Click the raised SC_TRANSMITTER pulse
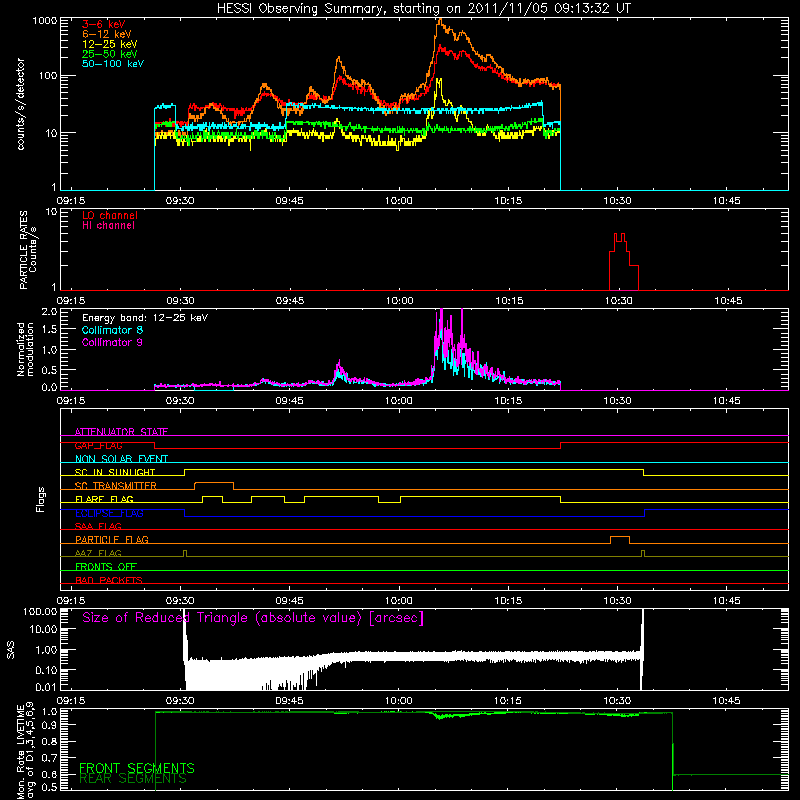Image resolution: width=800 pixels, height=800 pixels. 214,485
